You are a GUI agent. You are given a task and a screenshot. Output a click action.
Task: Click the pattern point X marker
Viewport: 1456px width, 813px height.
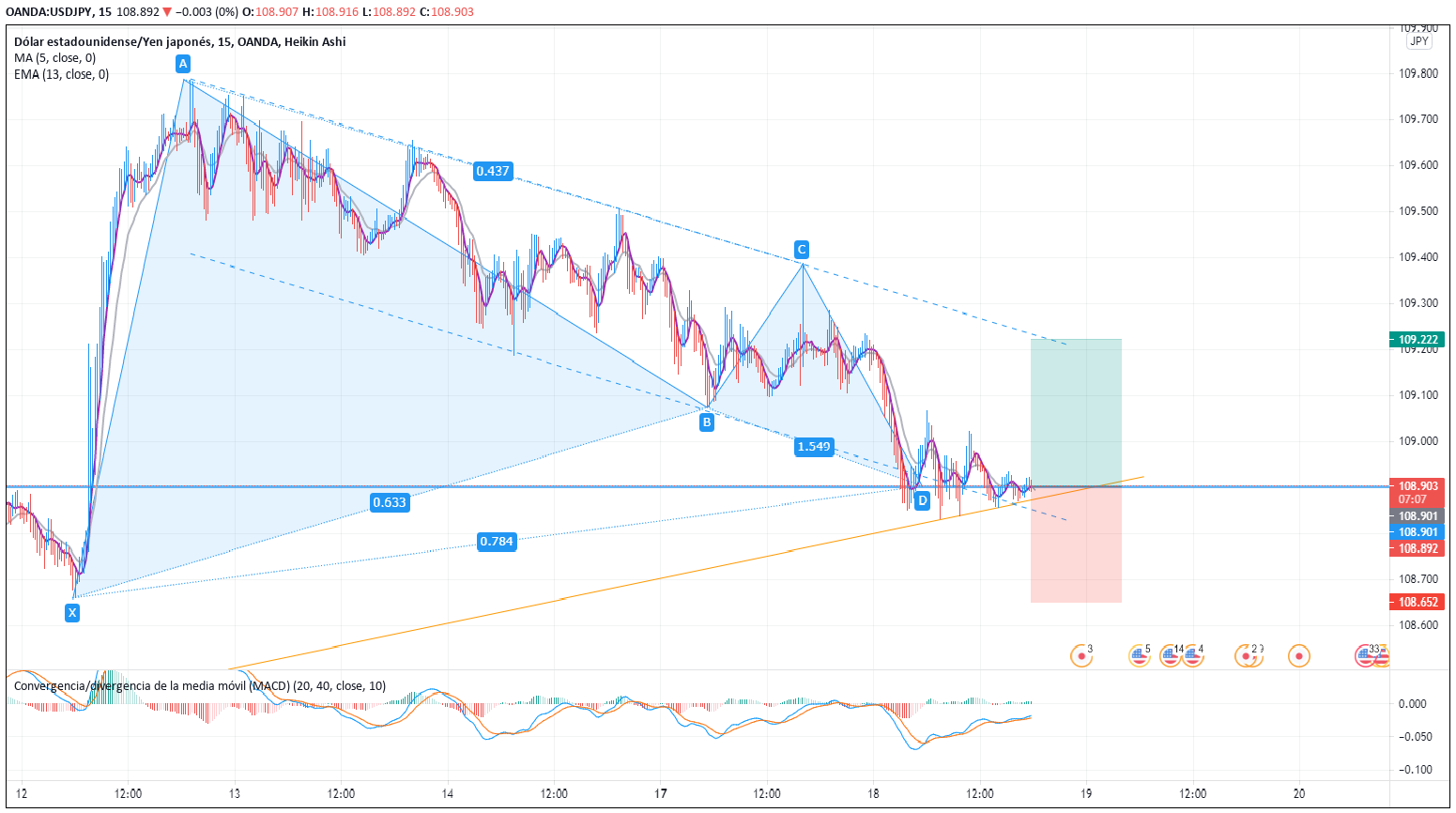(72, 613)
